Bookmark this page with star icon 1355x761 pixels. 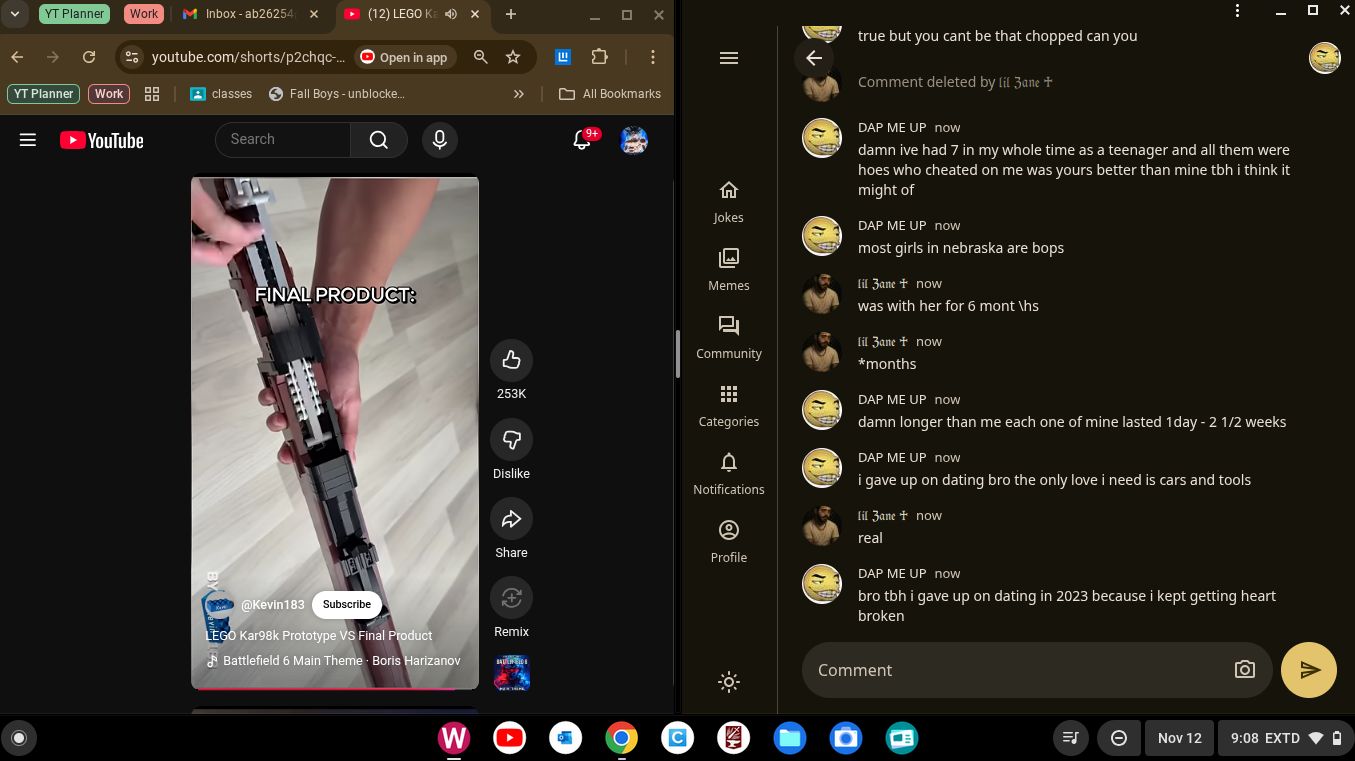point(513,57)
